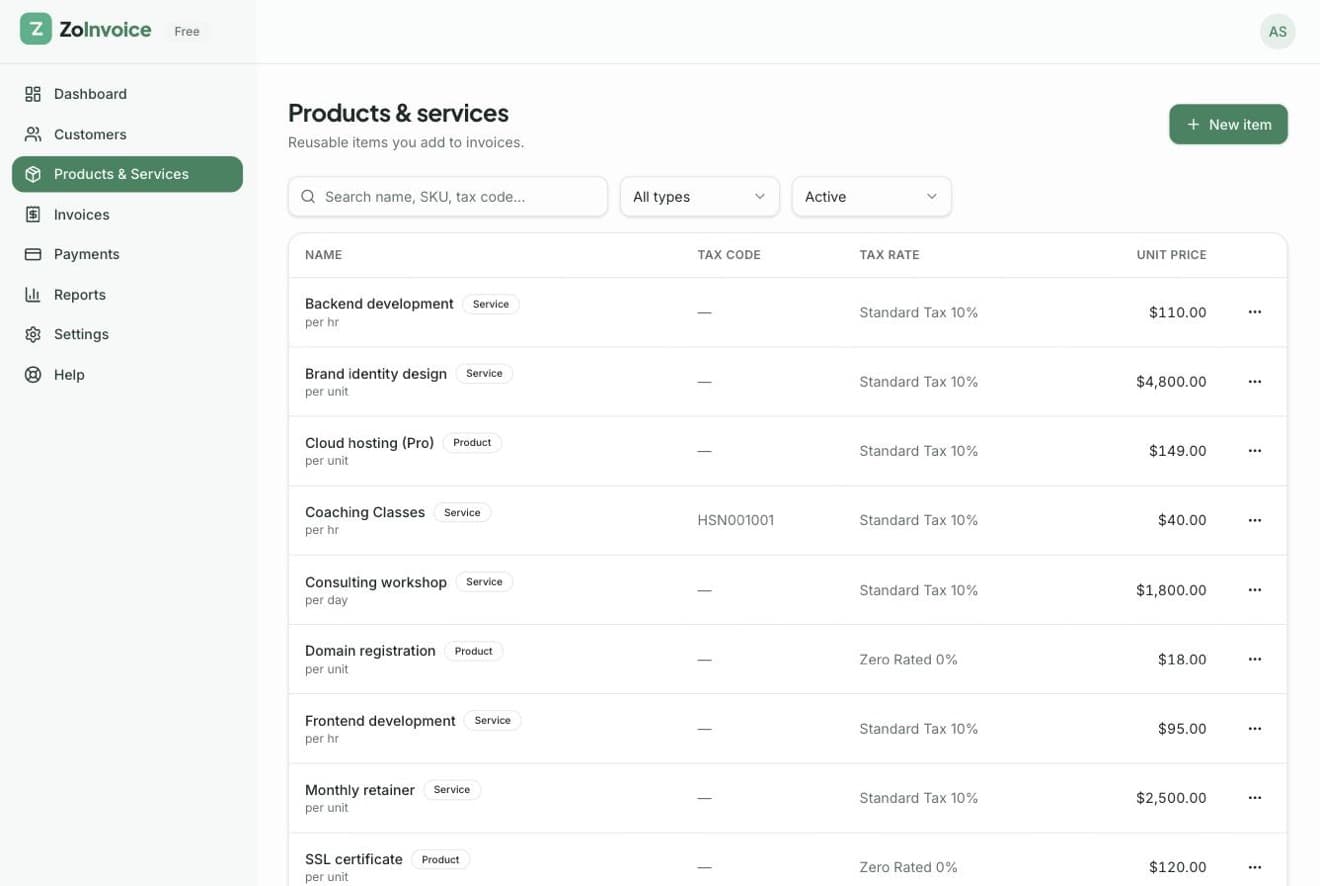The height and width of the screenshot is (886, 1320).
Task: Go to Settings in the sidebar
Action: pos(127,334)
